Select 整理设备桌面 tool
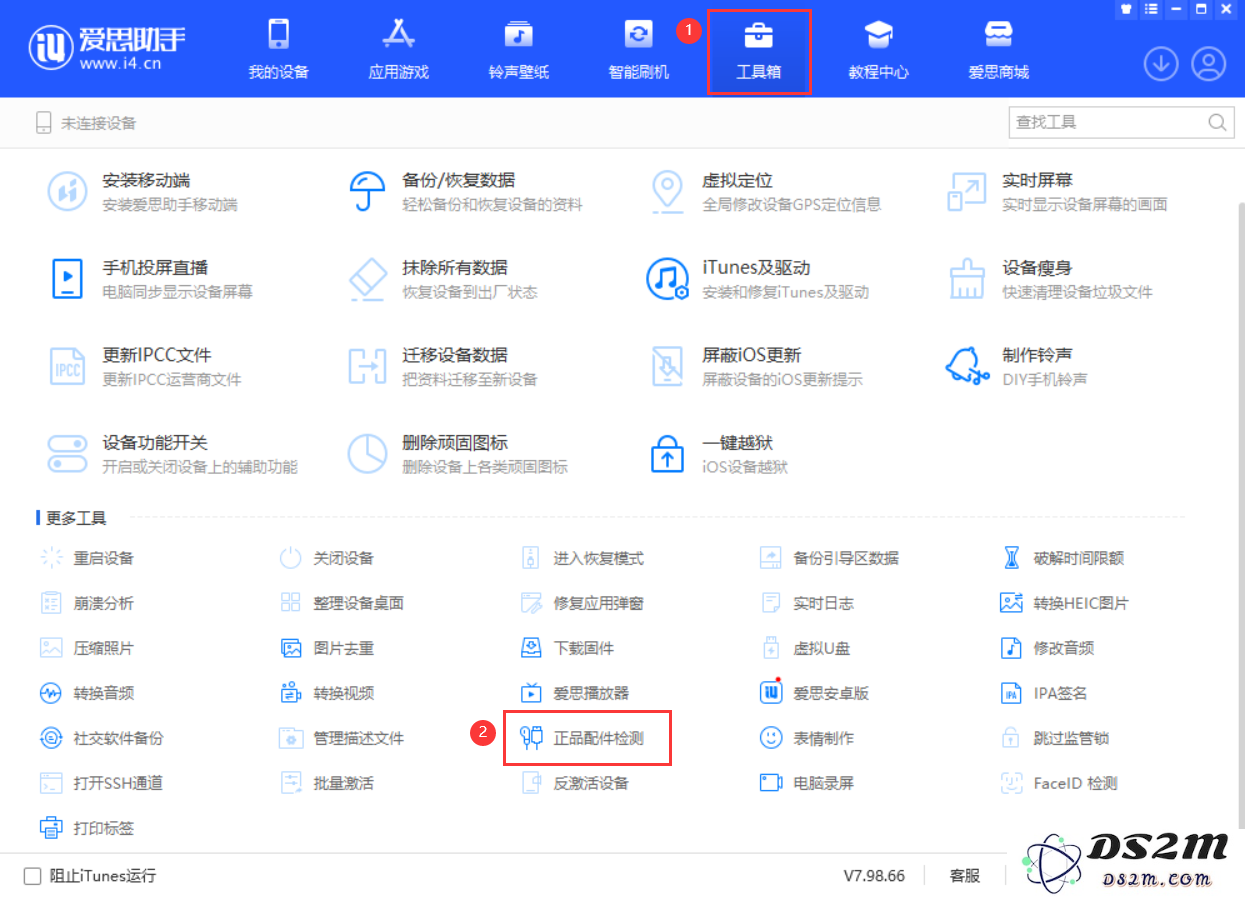 pos(343,603)
